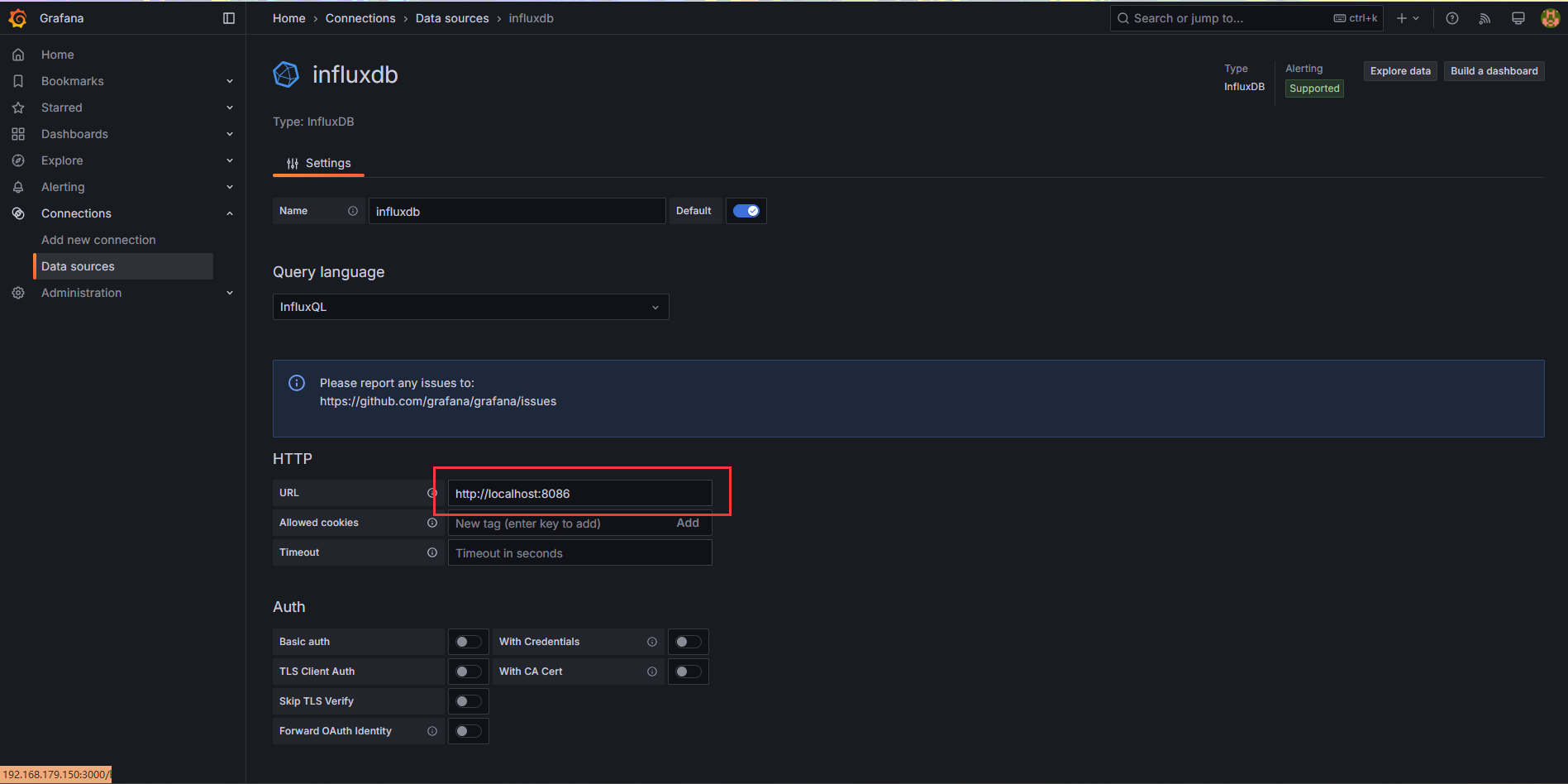Click the Connections icon in sidebar
Image resolution: width=1568 pixels, height=784 pixels.
(18, 213)
